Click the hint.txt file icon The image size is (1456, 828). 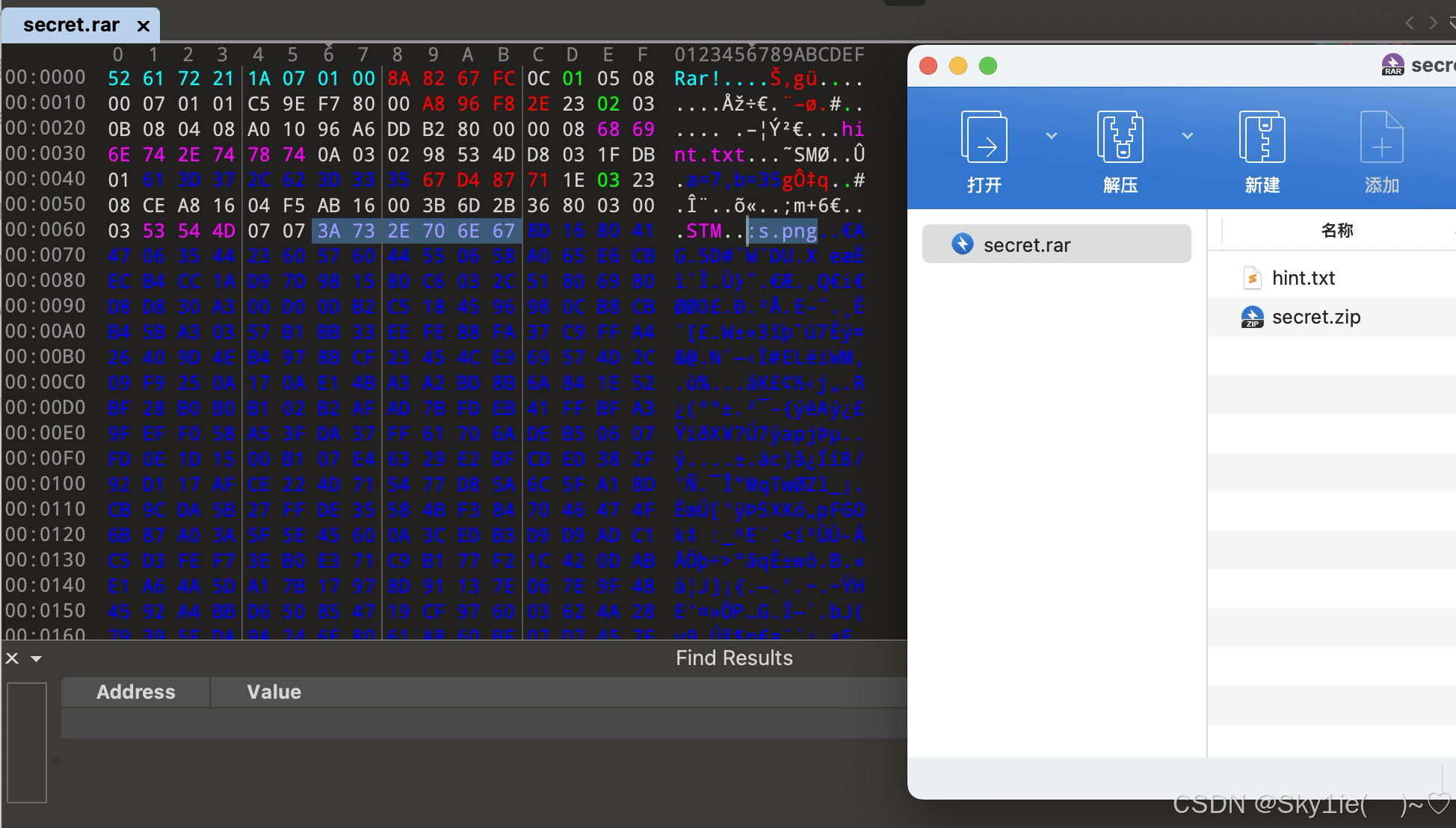(x=1252, y=278)
